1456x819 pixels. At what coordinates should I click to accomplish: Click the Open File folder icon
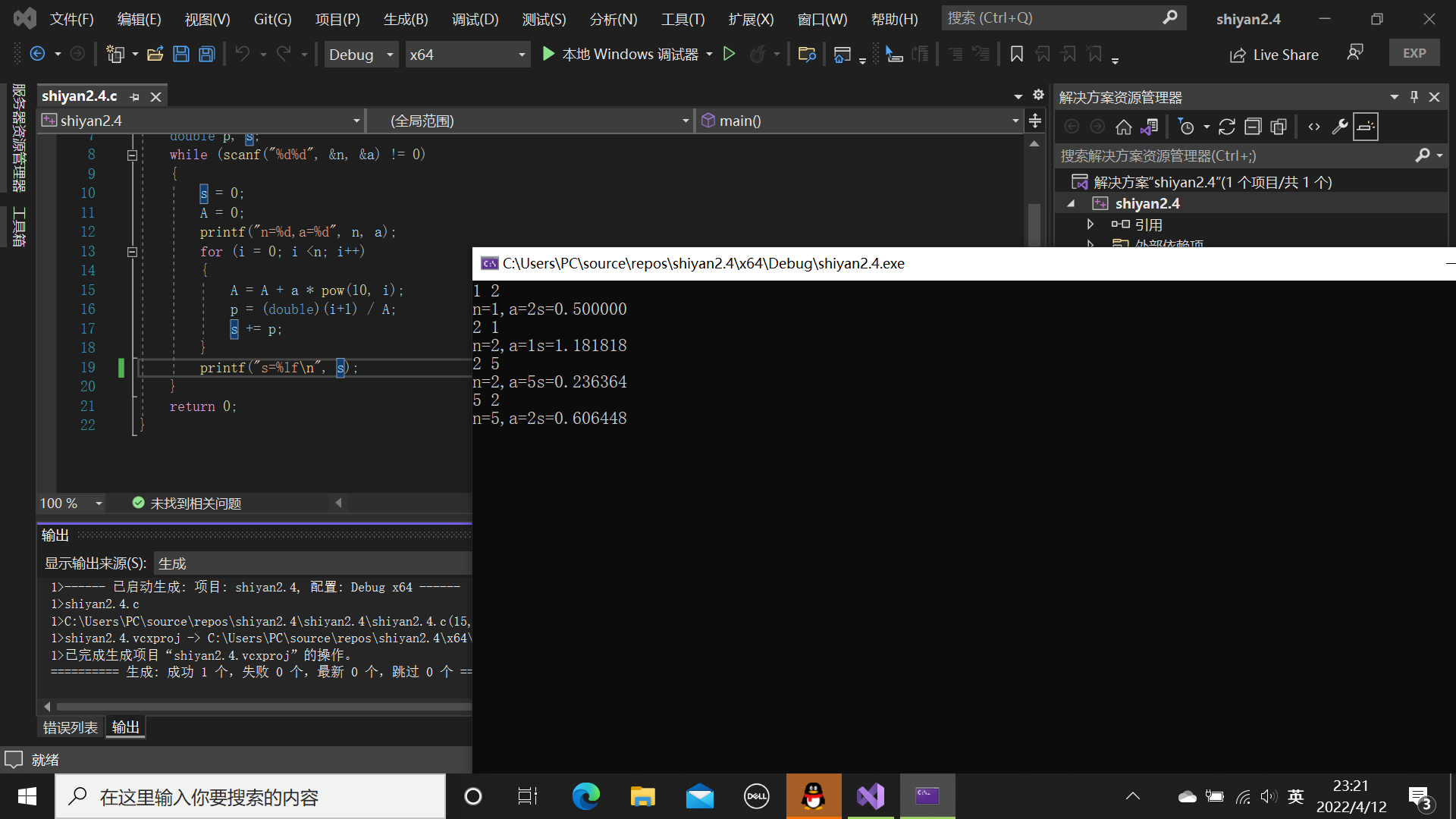155,54
